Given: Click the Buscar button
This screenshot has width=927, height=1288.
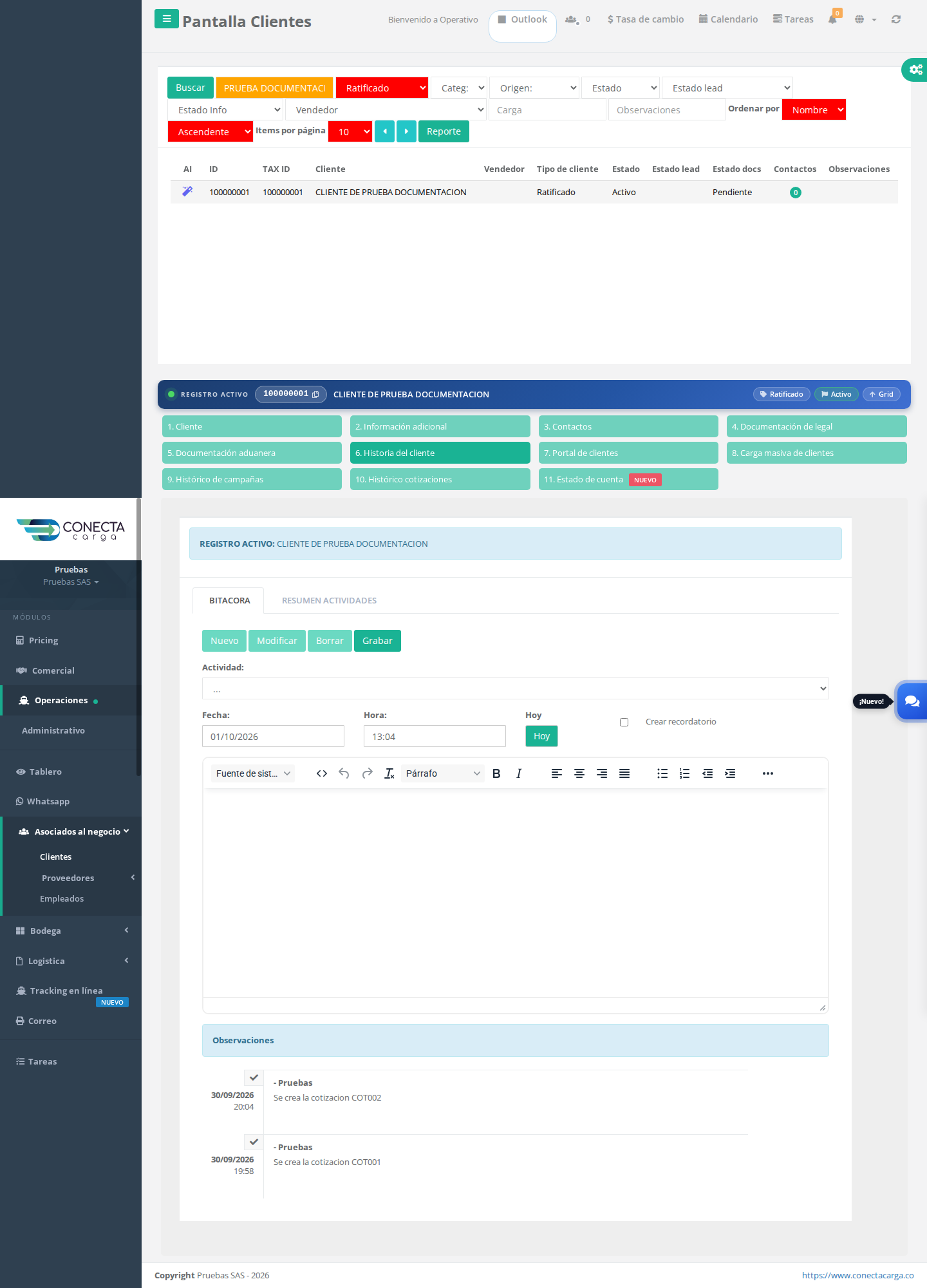Looking at the screenshot, I should [190, 88].
